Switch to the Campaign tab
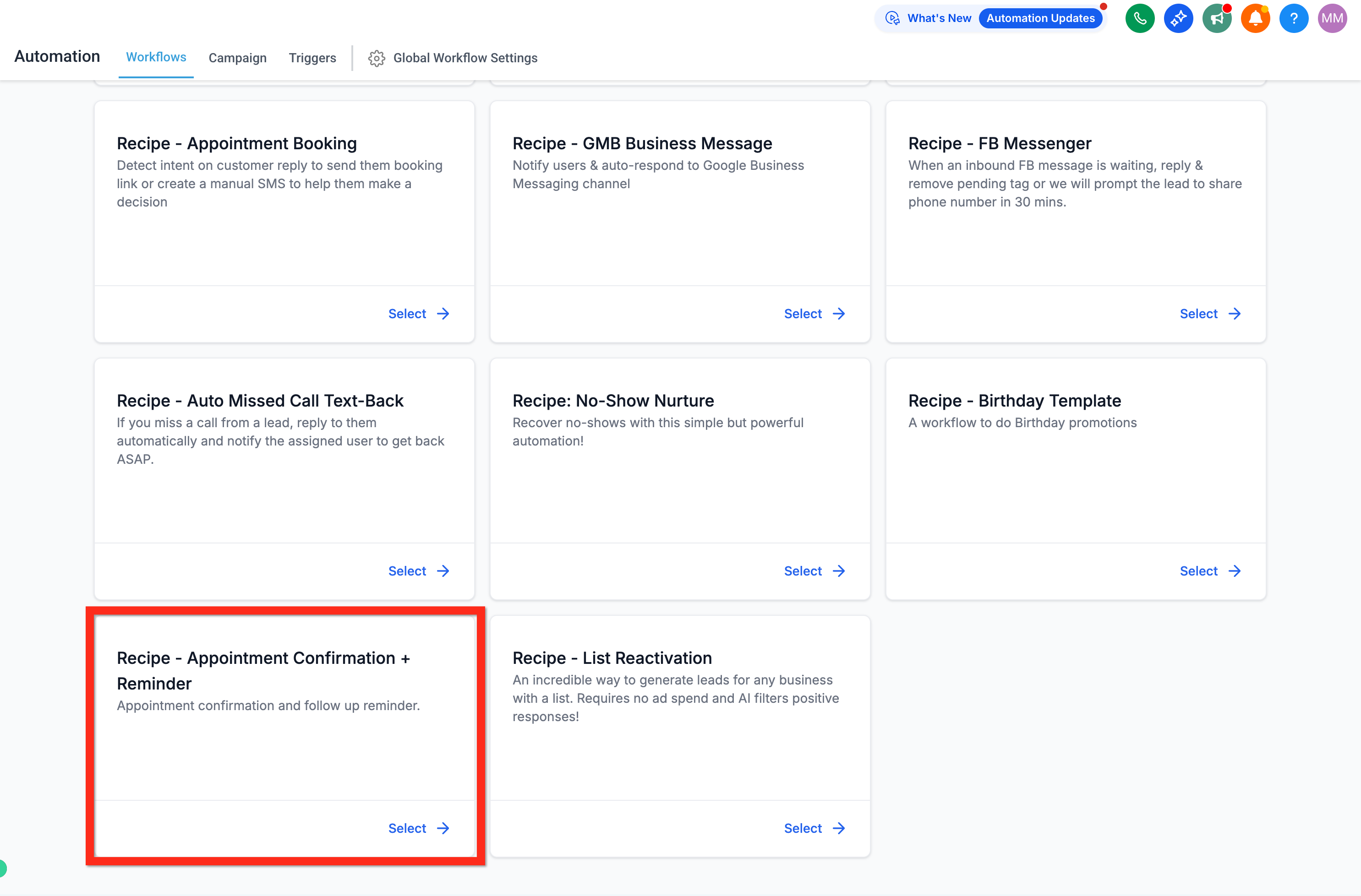The width and height of the screenshot is (1361, 896). pos(237,58)
